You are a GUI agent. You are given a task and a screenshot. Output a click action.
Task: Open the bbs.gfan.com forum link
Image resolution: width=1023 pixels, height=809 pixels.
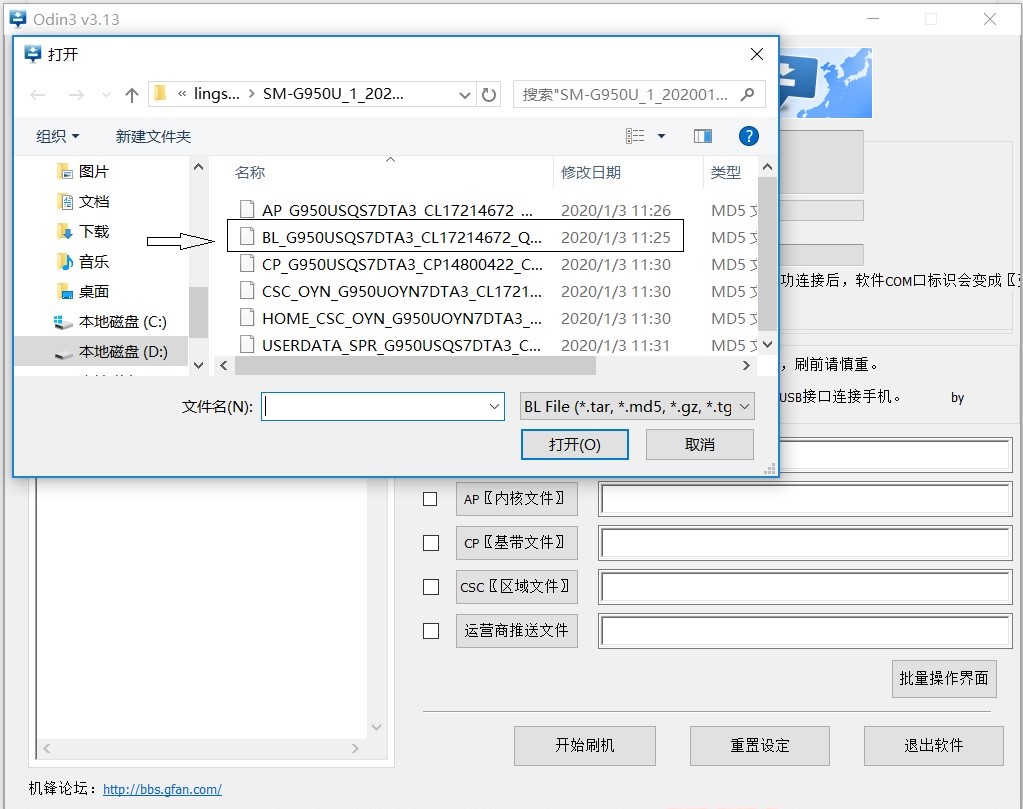point(162,789)
